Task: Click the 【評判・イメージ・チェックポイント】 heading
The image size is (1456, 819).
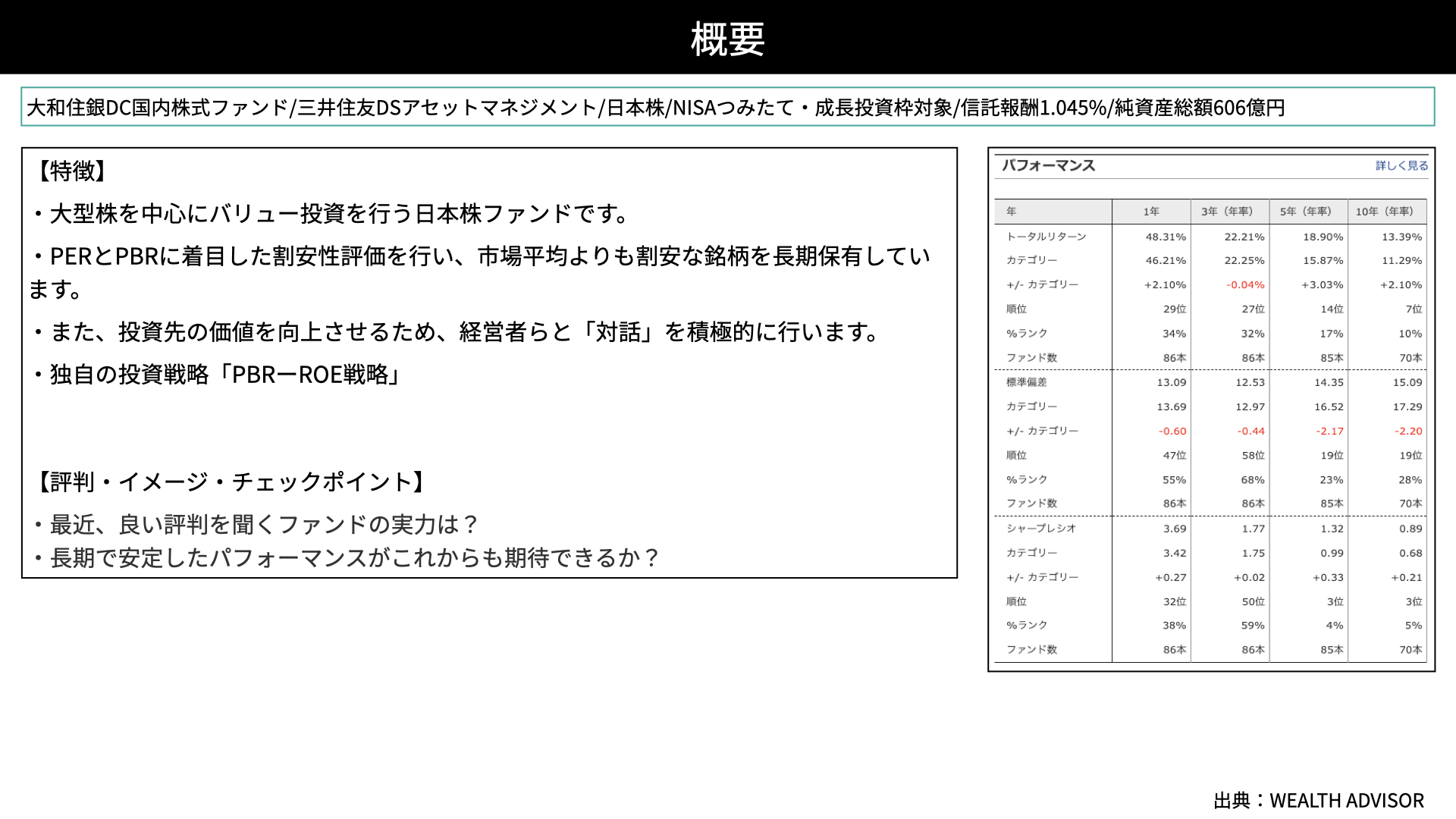Action: pos(231,482)
